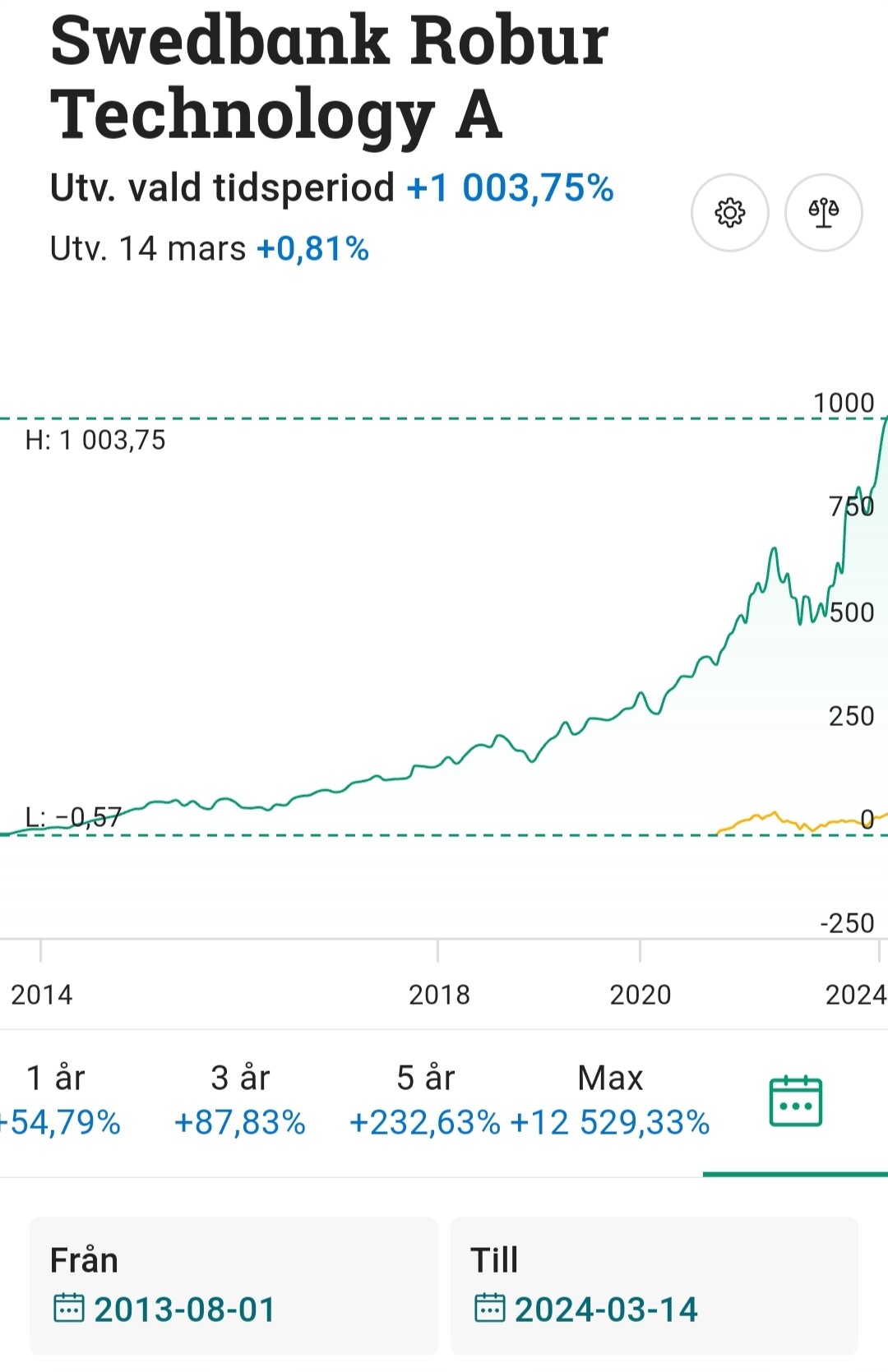The height and width of the screenshot is (1372, 888).
Task: Tap the +0,81% daily change value
Action: tap(312, 248)
